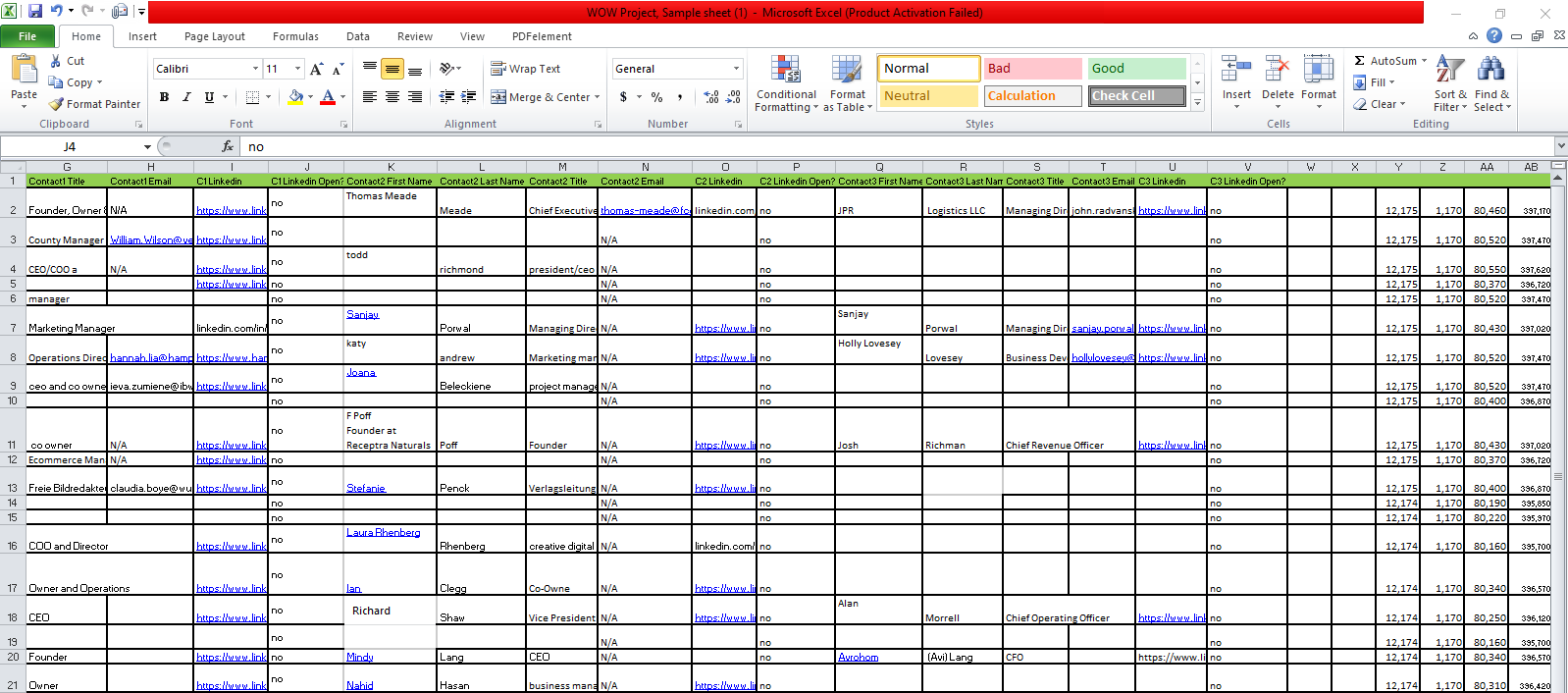Open Sort & Filter options
This screenshot has width=1568, height=693.
point(1450,83)
